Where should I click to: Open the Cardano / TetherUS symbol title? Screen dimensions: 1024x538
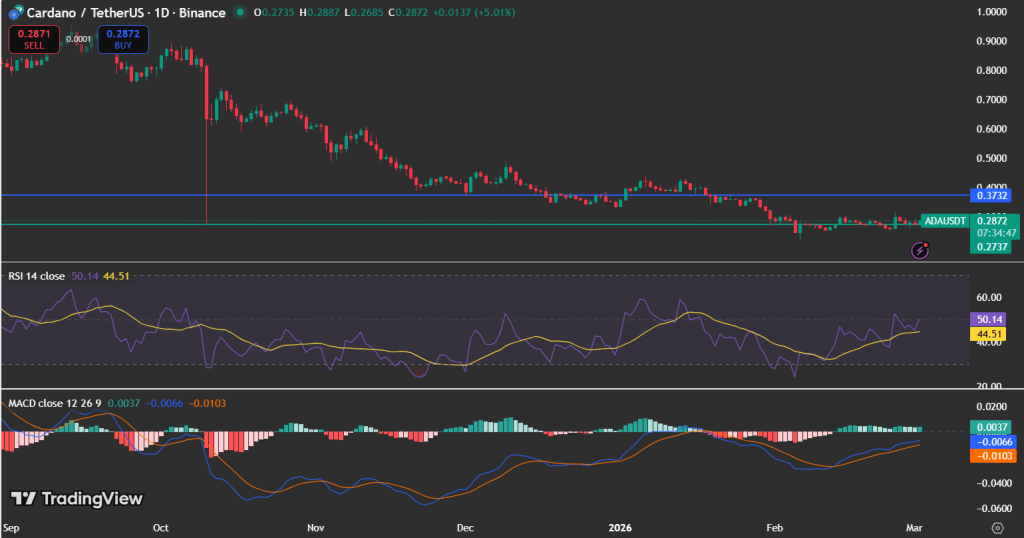coord(126,12)
